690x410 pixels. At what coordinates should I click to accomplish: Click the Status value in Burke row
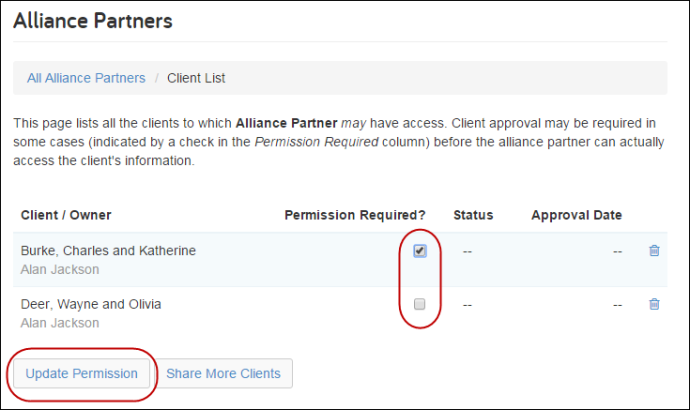tap(467, 252)
